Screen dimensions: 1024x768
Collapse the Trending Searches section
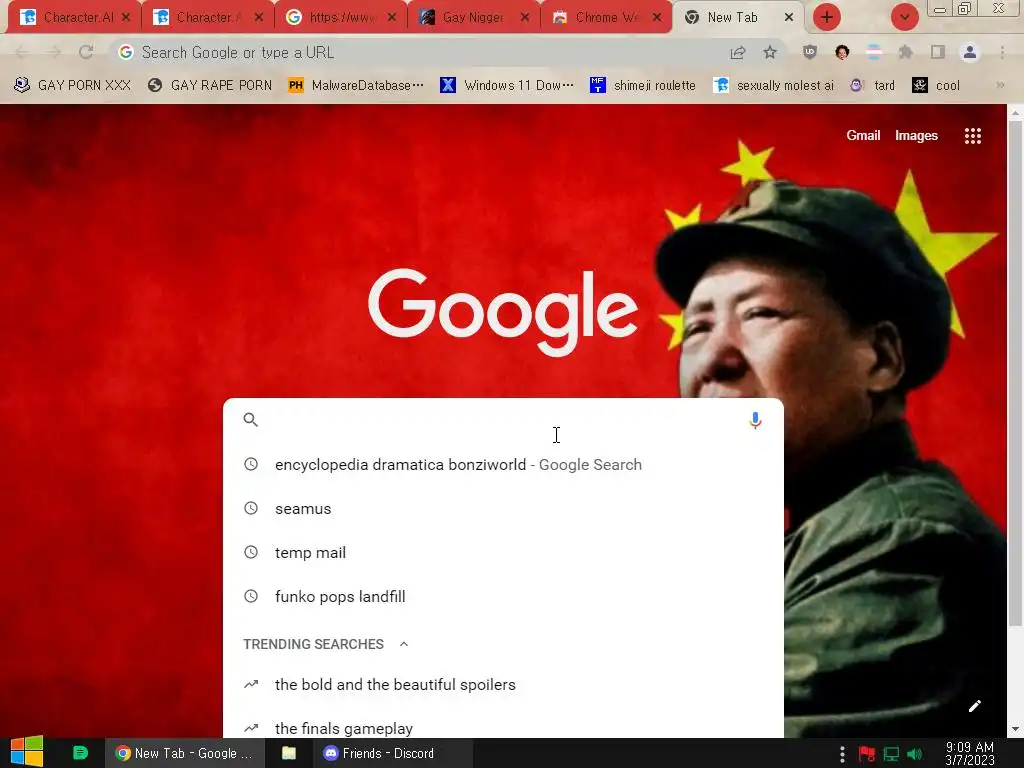[x=404, y=644]
